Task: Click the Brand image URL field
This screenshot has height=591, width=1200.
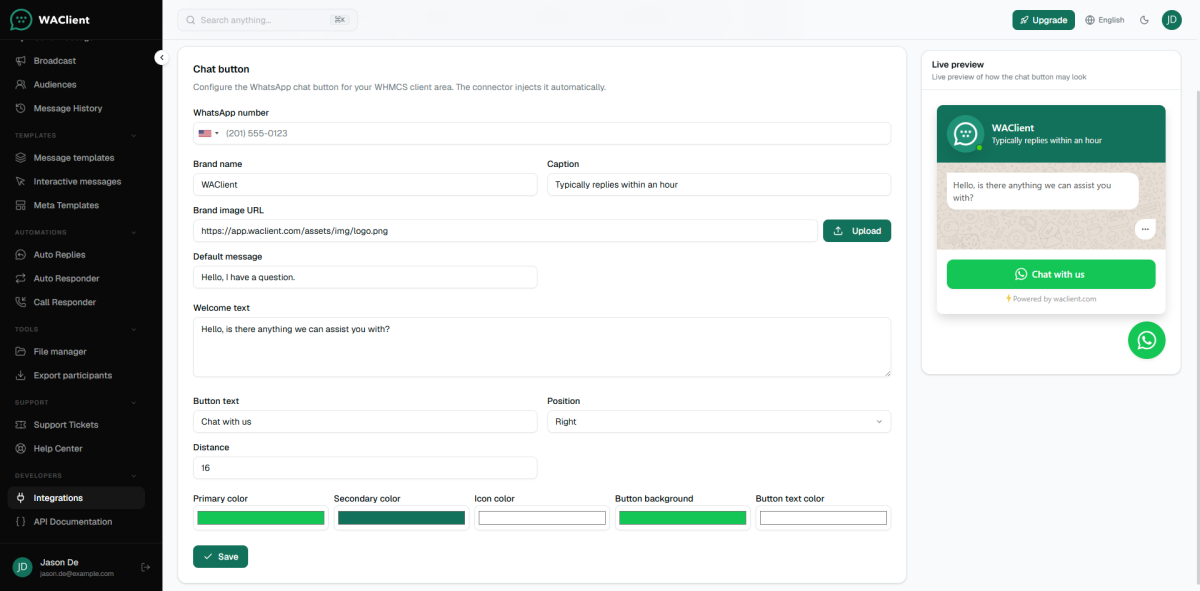Action: (x=505, y=231)
